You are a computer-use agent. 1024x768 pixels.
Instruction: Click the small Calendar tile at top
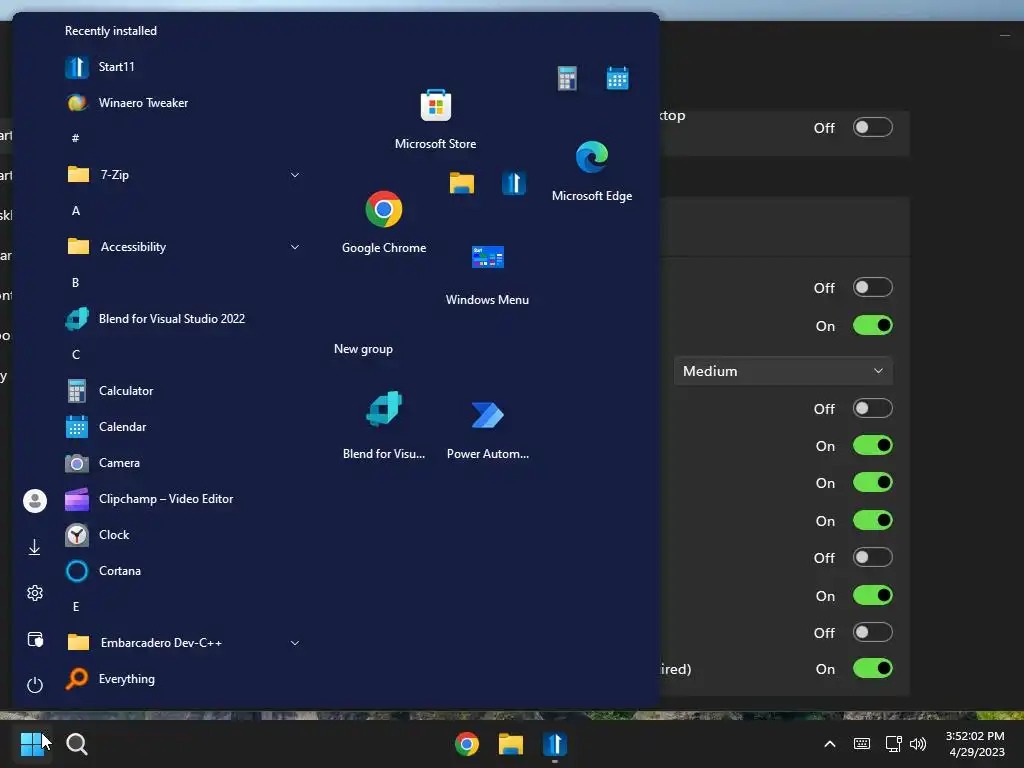617,79
